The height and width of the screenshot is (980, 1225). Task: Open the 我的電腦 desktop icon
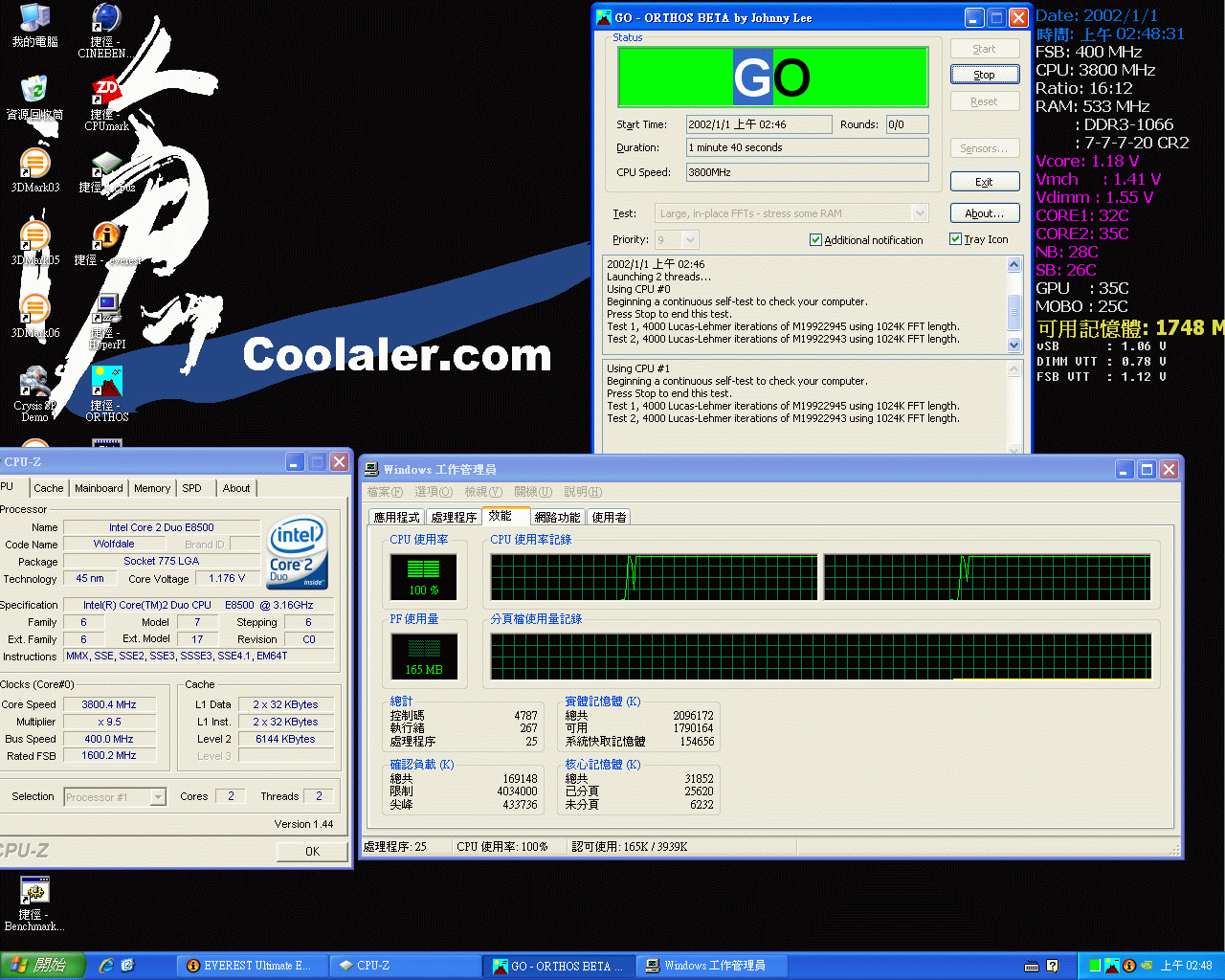click(34, 26)
